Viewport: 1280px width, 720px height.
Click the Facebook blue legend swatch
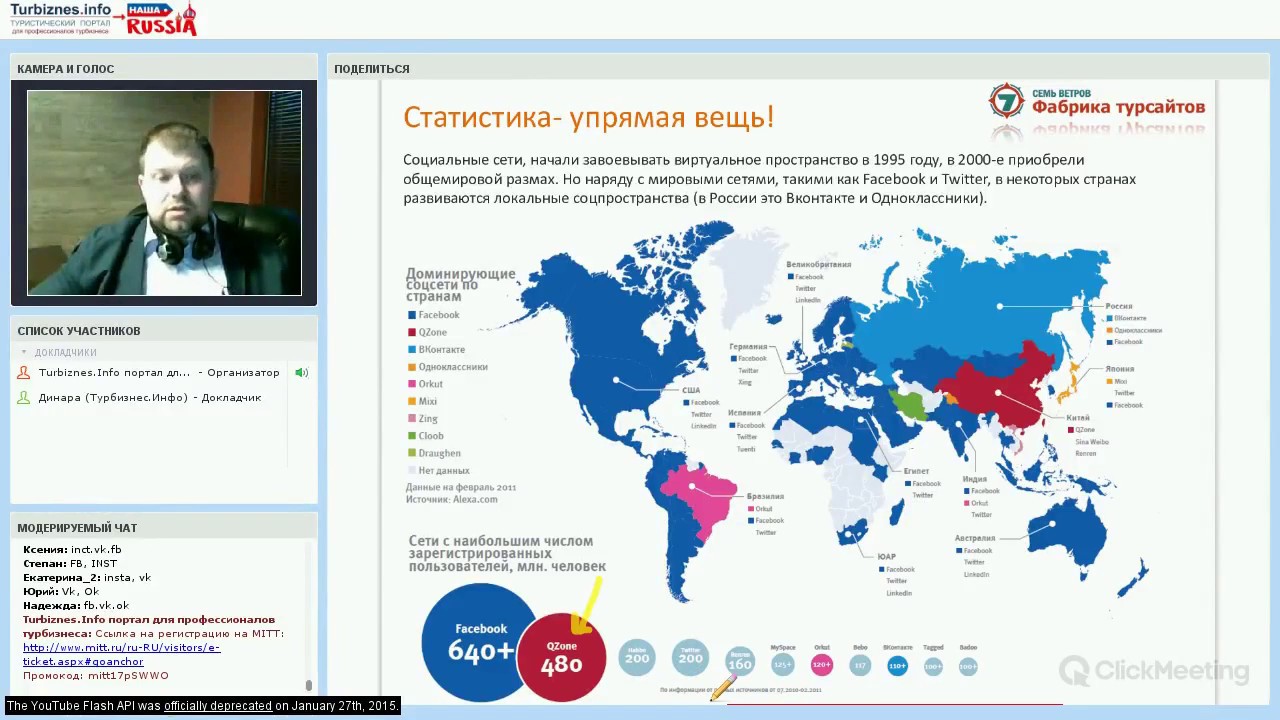click(411, 315)
